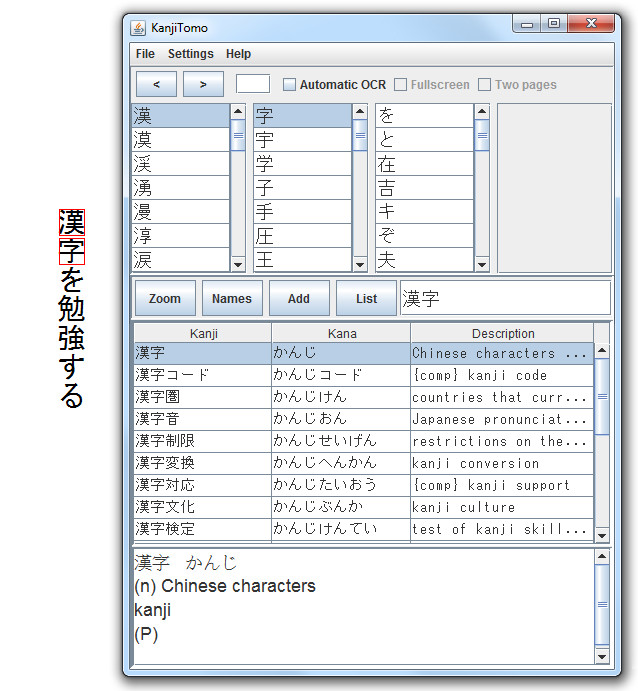Toggle the Fullscreen checkbox
This screenshot has width=638, height=691.
click(x=400, y=85)
